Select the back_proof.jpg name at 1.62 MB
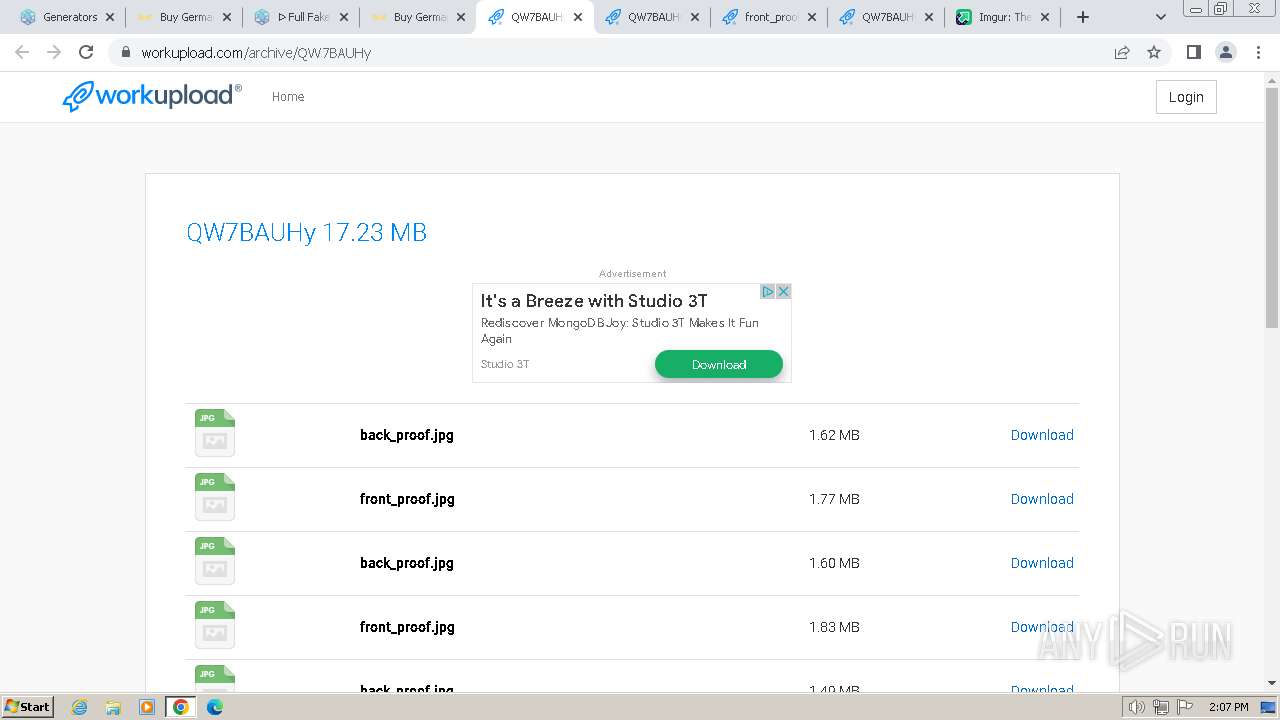This screenshot has height=720, width=1280. point(407,435)
